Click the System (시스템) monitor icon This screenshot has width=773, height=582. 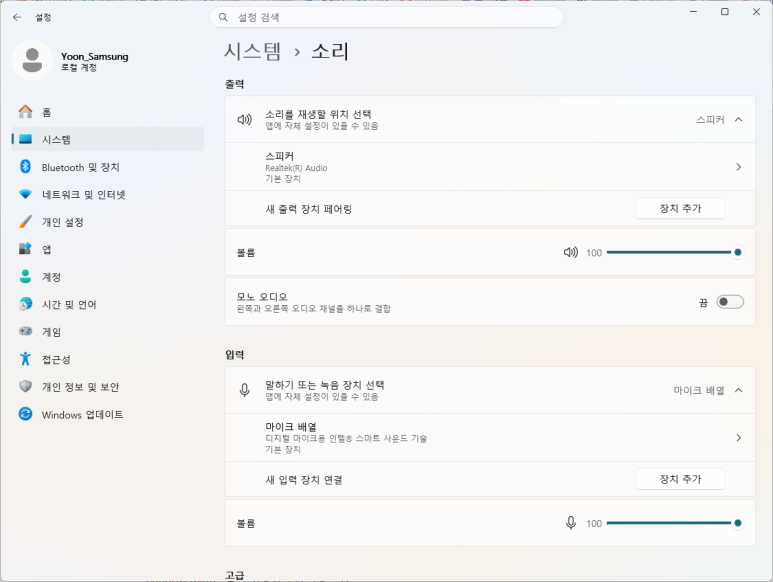click(x=26, y=139)
